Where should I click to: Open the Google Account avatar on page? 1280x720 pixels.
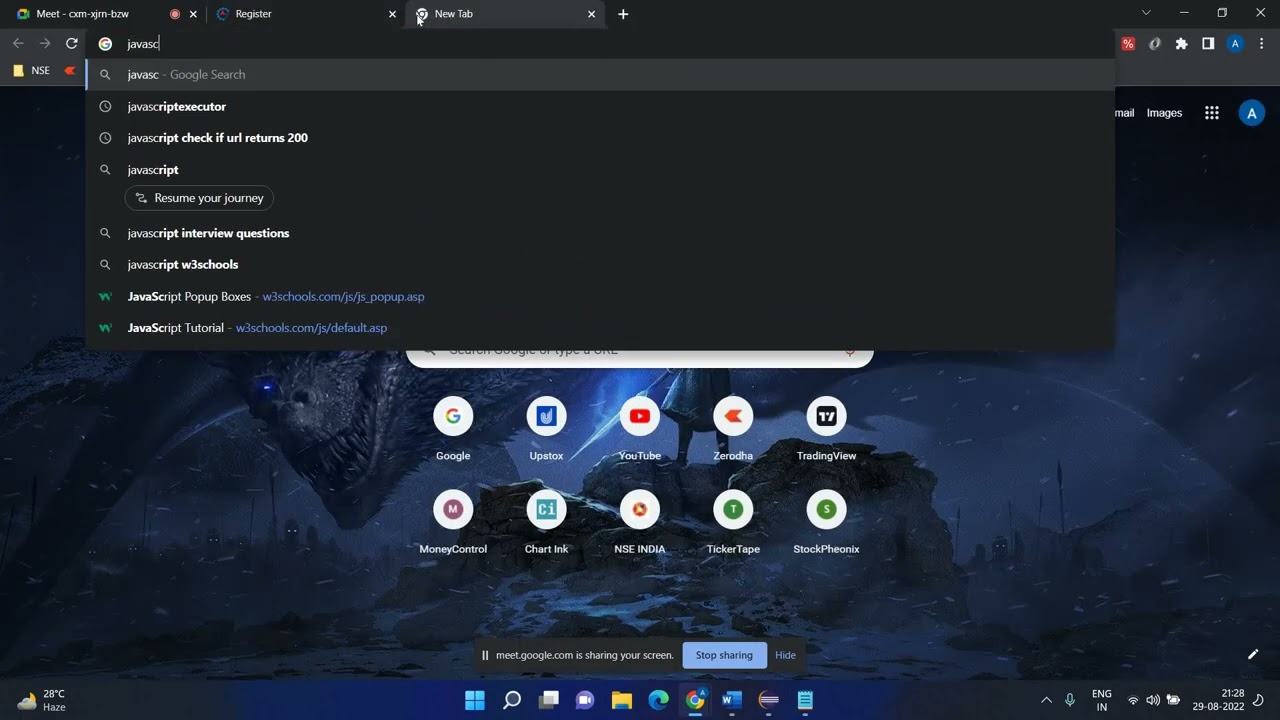click(1251, 113)
